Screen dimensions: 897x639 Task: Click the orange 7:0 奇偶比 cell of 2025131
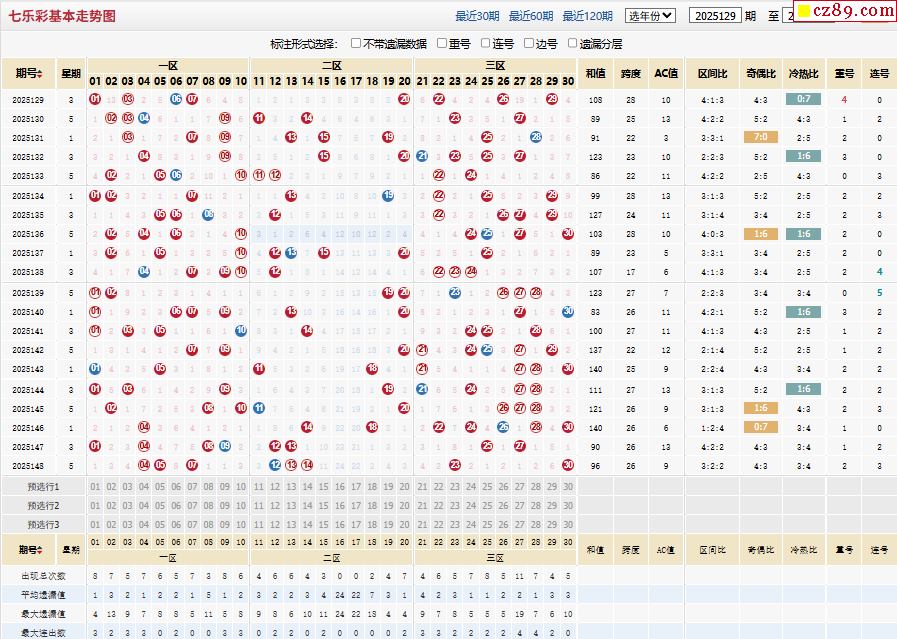761,137
